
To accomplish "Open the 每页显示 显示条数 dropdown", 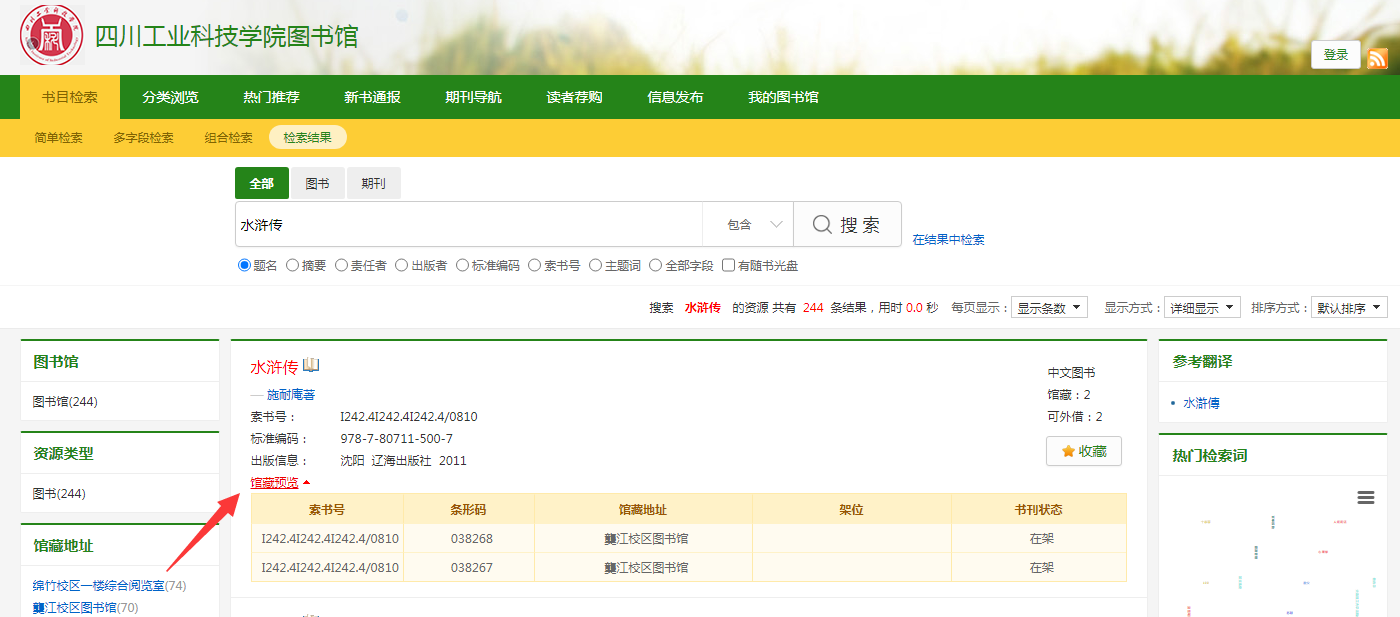I will [x=1049, y=308].
